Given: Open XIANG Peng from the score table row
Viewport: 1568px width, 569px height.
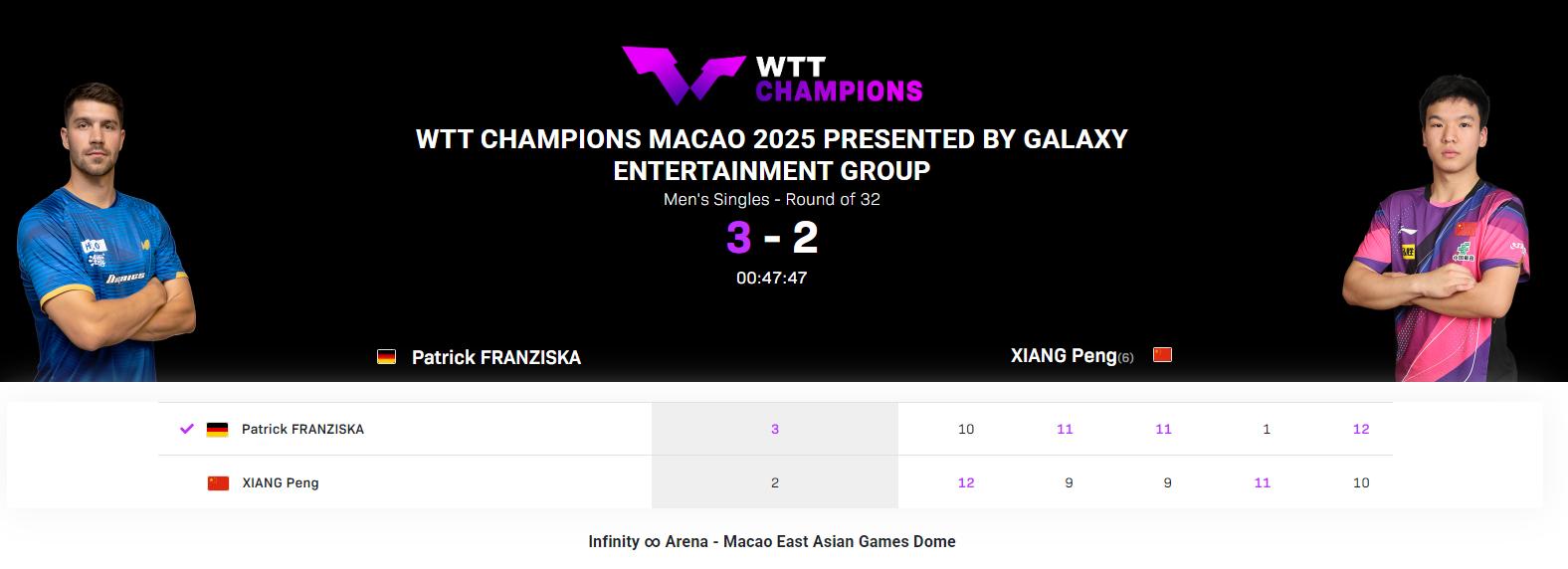Looking at the screenshot, I should point(281,483).
